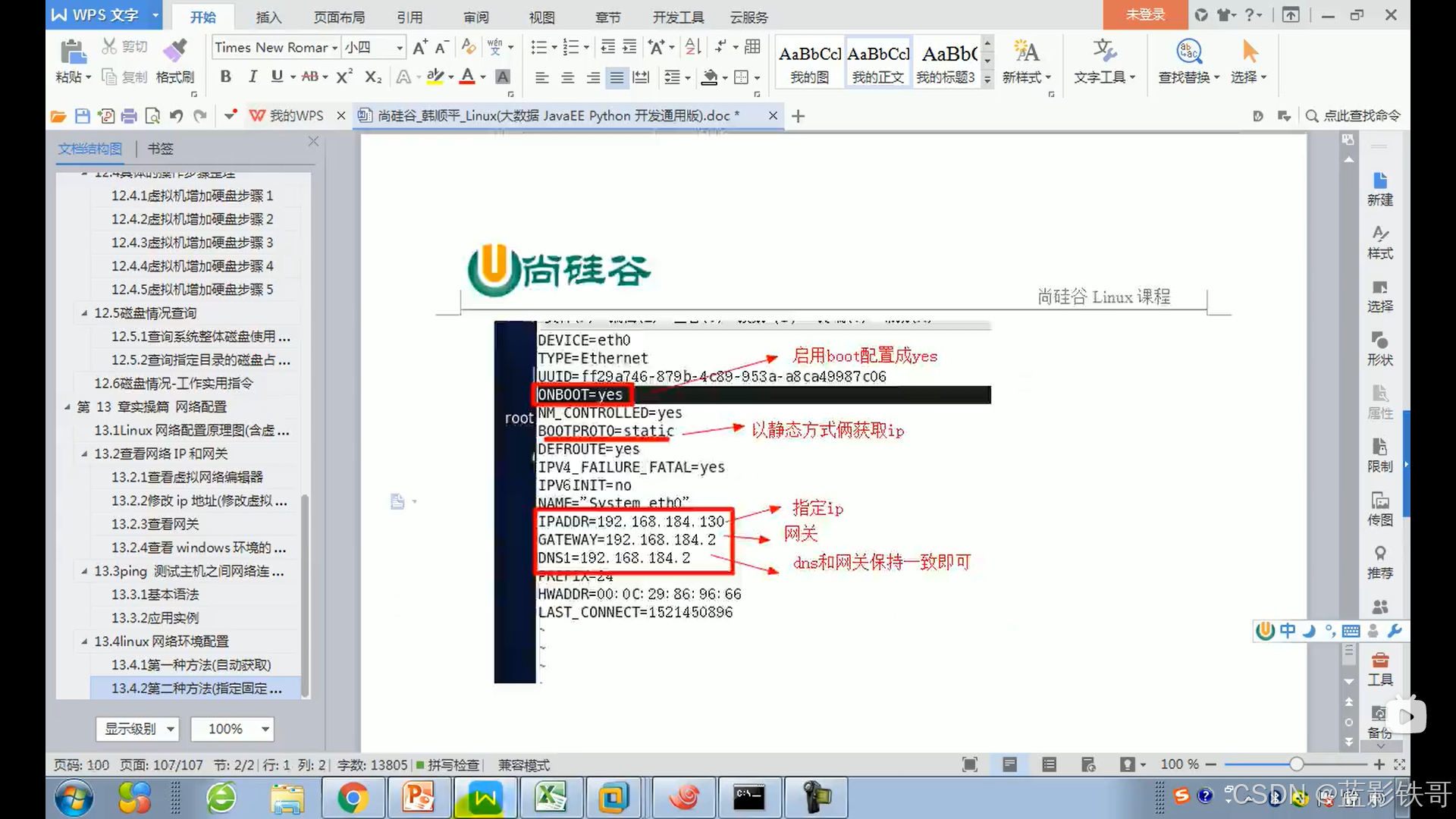Image resolution: width=1456 pixels, height=819 pixels.
Task: Click the Not Logged In button
Action: pos(1144,14)
